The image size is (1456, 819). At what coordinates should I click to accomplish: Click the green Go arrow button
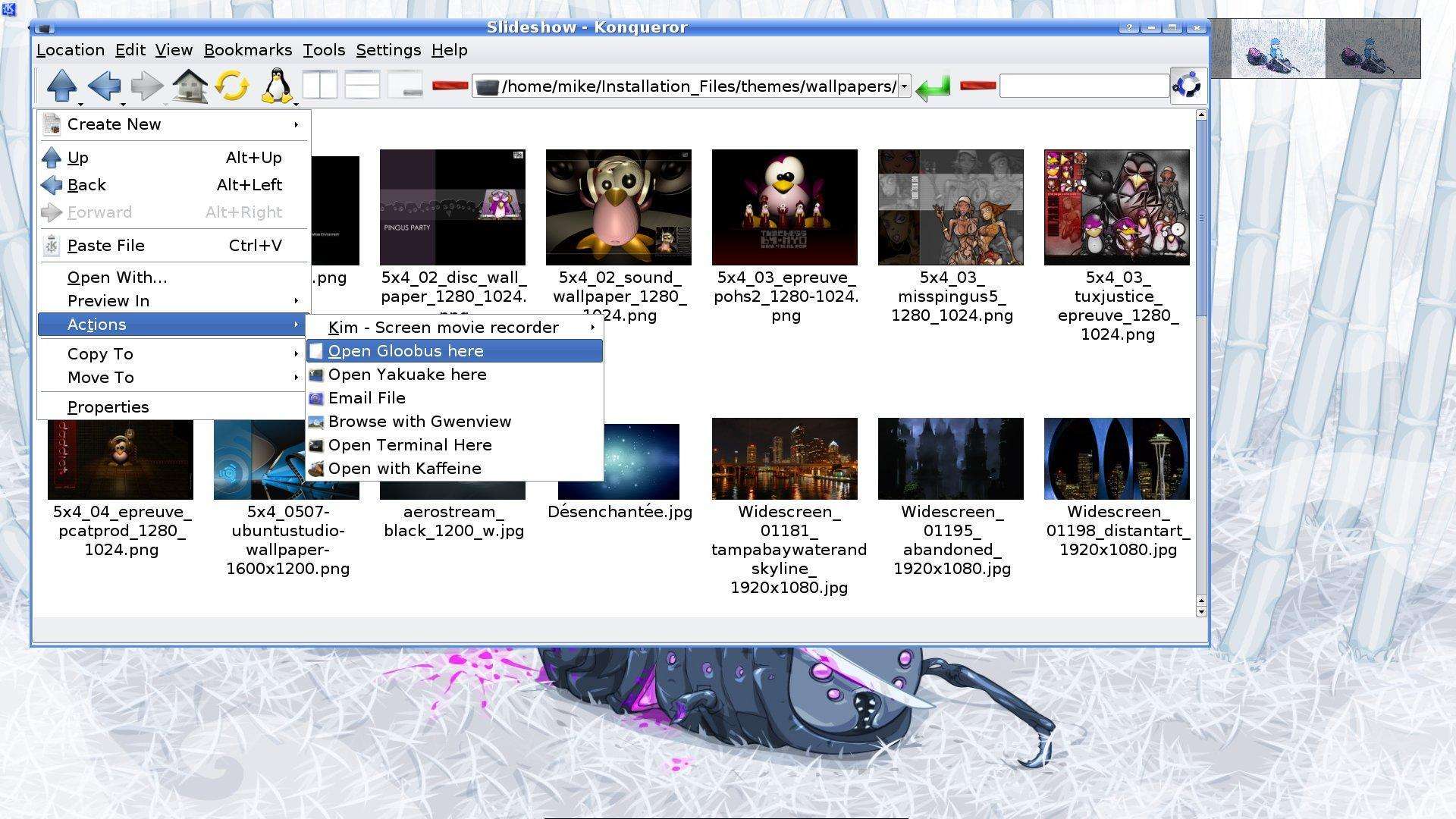[x=933, y=86]
